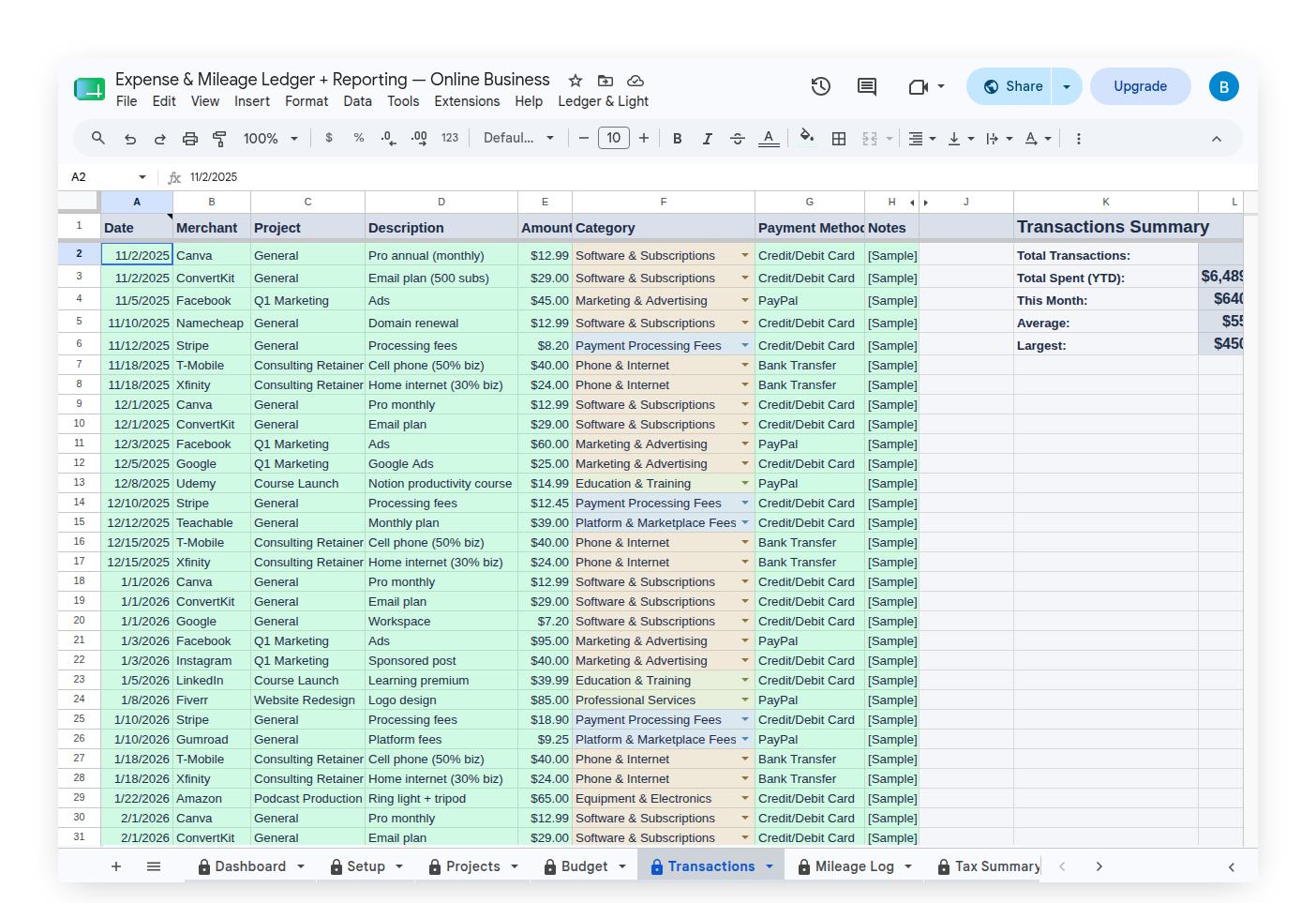The image size is (1316, 903).
Task: Open the comments icon
Action: (867, 86)
